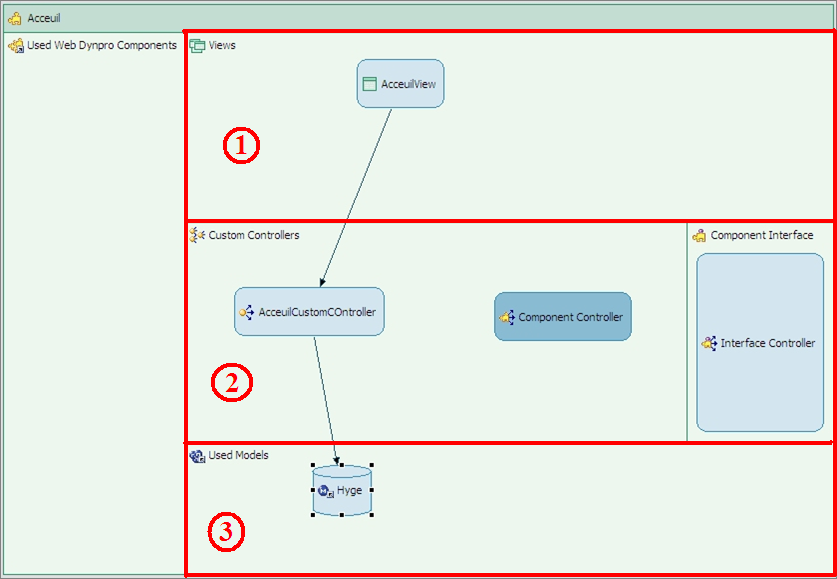Click the Views section label

222,46
